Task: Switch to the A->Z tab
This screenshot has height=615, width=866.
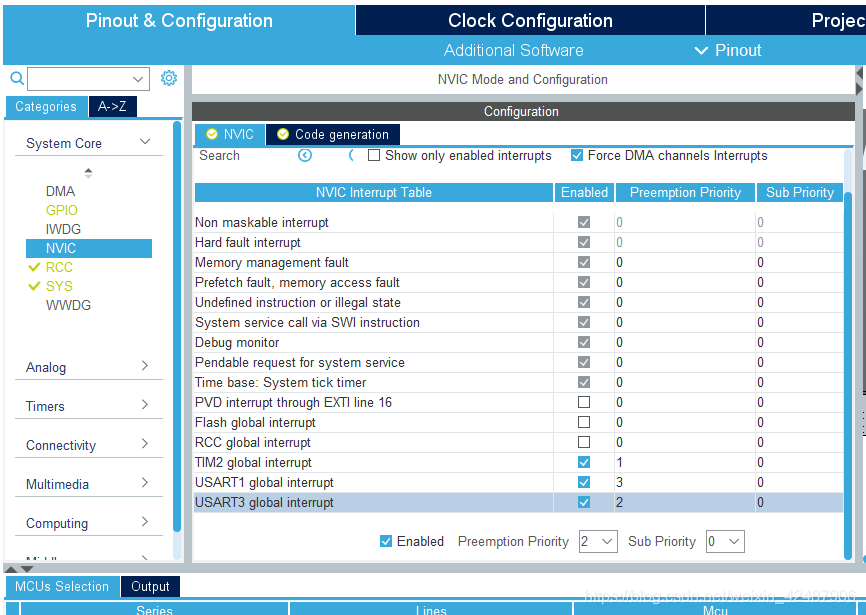Action: 113,107
